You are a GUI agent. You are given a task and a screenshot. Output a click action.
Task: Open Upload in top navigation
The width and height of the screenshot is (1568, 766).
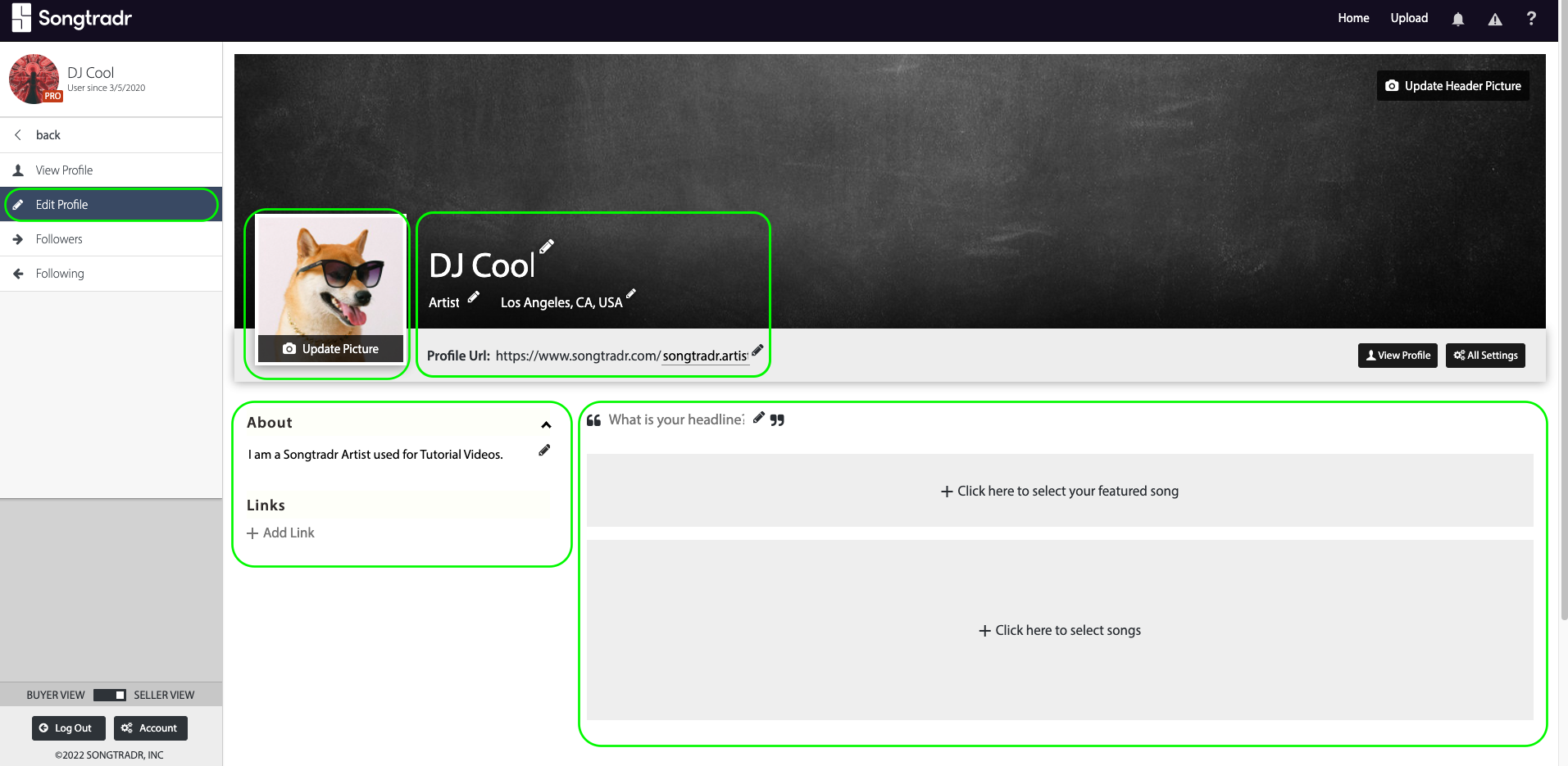pos(1409,18)
